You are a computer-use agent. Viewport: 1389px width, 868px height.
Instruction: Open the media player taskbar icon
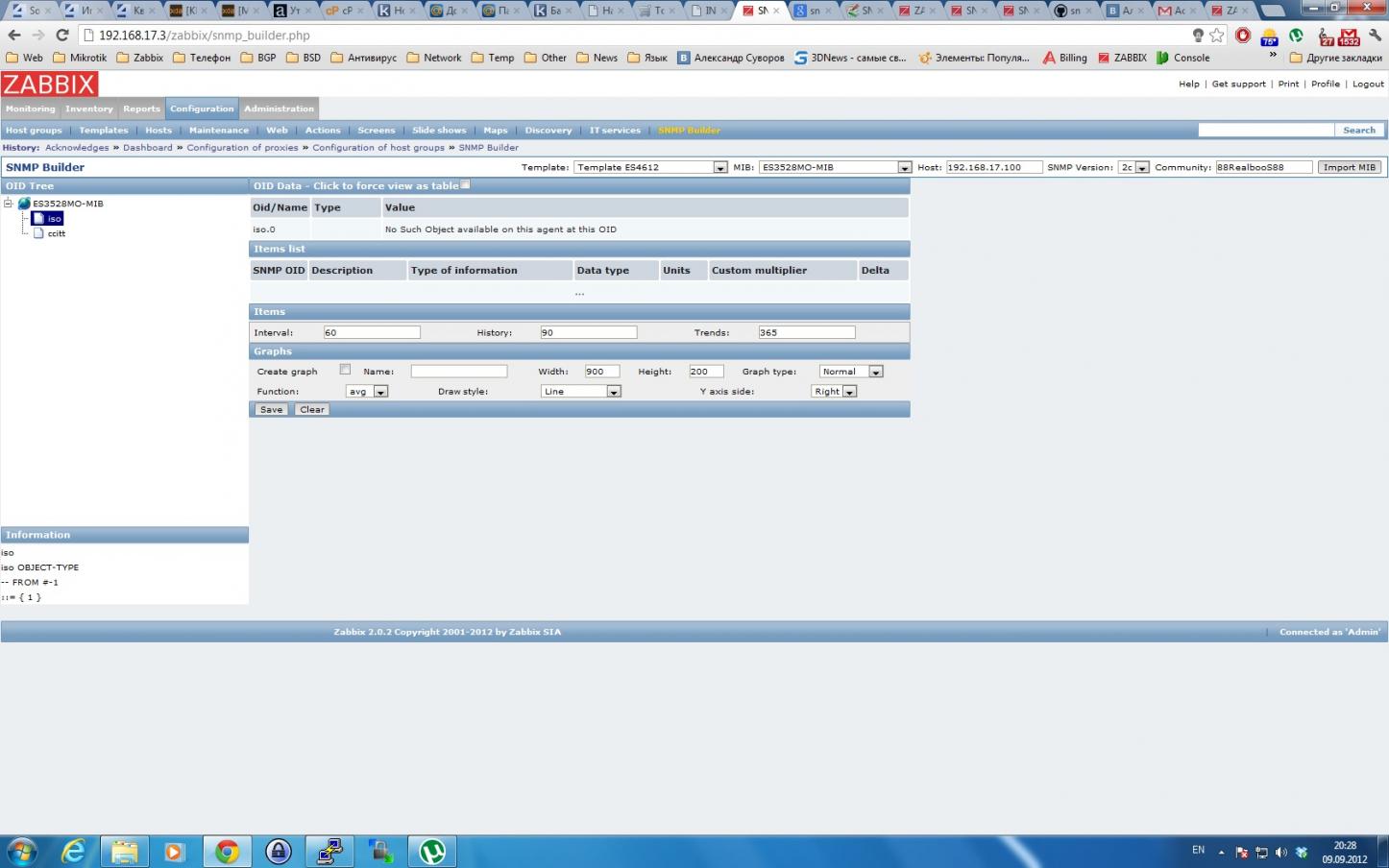pyautogui.click(x=174, y=851)
